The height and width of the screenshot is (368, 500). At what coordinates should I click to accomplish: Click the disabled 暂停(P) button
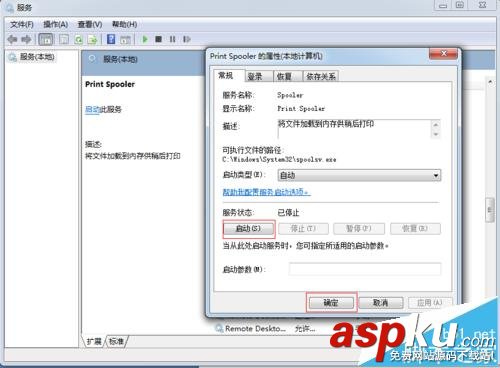[x=359, y=229]
